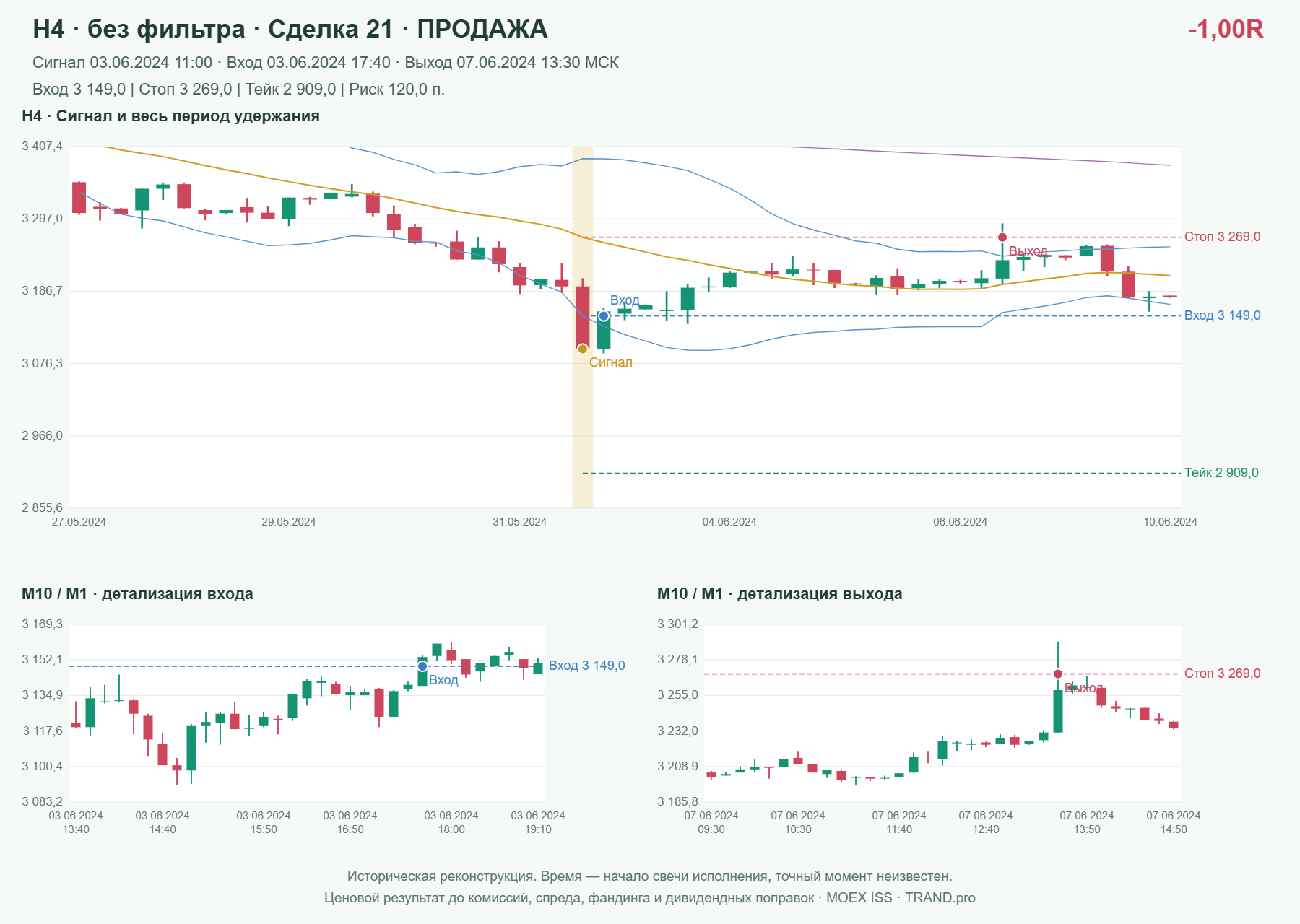Screen dimensions: 1300x924
Task: Click the line with signal, entry and exit times
Action: click(x=326, y=63)
